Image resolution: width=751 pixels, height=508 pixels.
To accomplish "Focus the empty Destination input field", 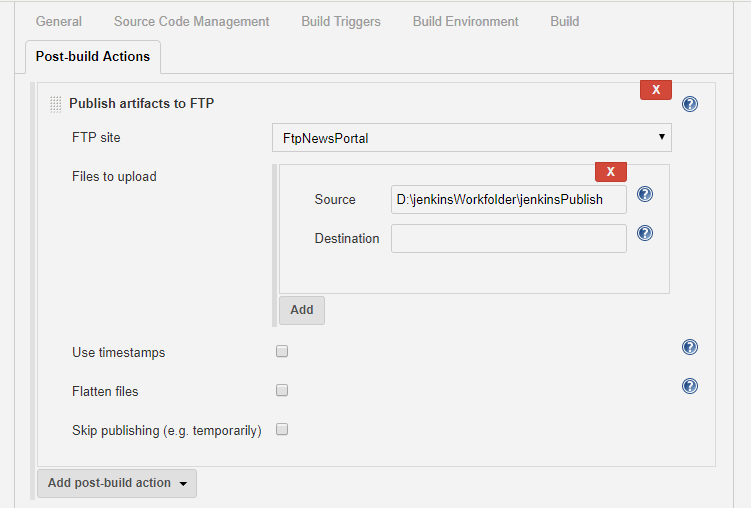I will click(x=508, y=238).
